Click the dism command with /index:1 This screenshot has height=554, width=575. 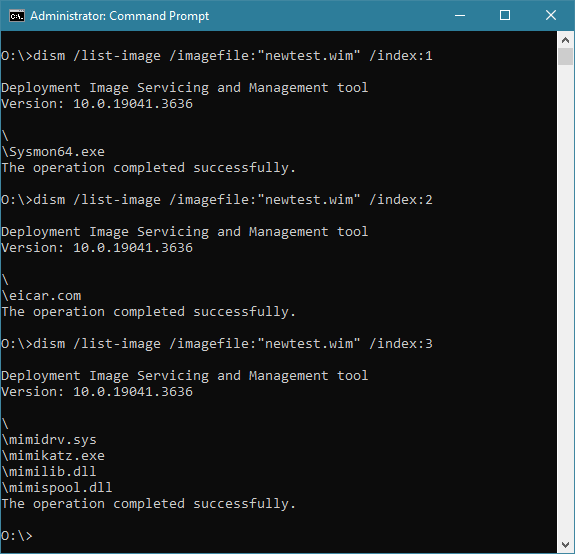coord(217,56)
